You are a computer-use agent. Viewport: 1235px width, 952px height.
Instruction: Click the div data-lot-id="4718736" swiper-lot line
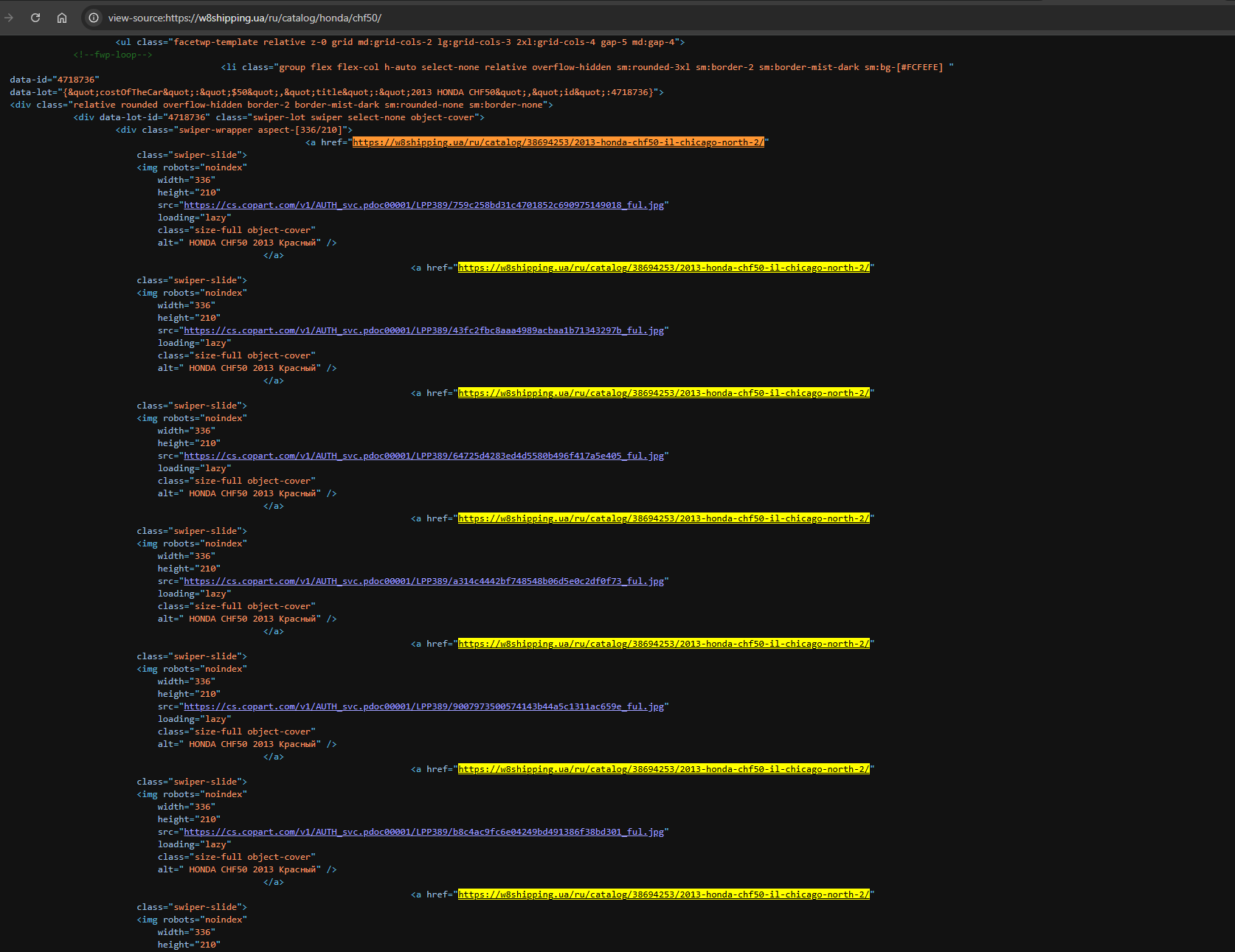click(x=279, y=117)
